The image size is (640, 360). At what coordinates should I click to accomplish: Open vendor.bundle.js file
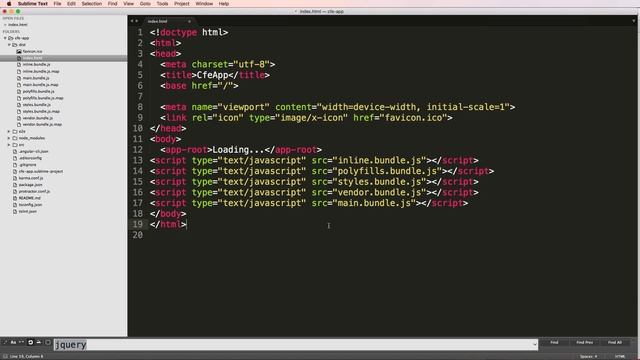38,118
